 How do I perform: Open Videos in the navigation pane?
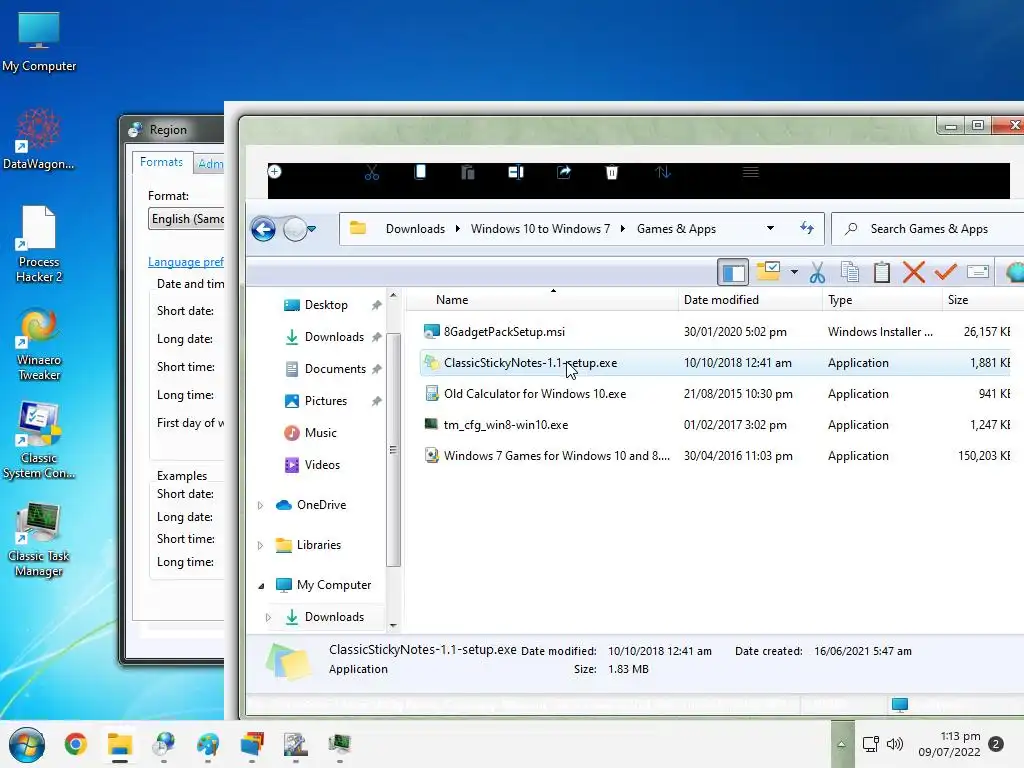click(322, 465)
